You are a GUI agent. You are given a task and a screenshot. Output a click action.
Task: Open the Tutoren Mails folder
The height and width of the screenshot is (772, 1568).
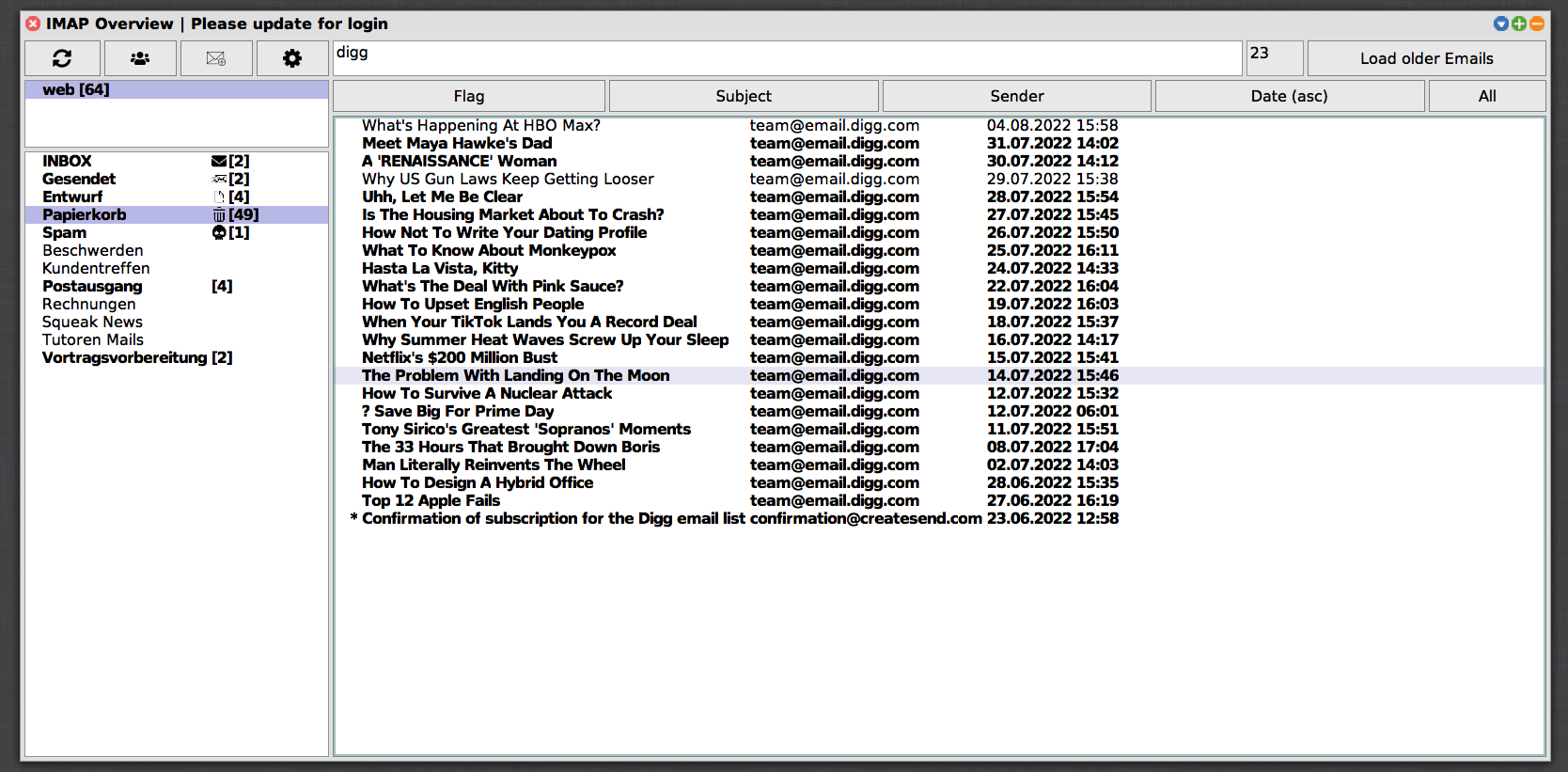[x=177, y=340]
